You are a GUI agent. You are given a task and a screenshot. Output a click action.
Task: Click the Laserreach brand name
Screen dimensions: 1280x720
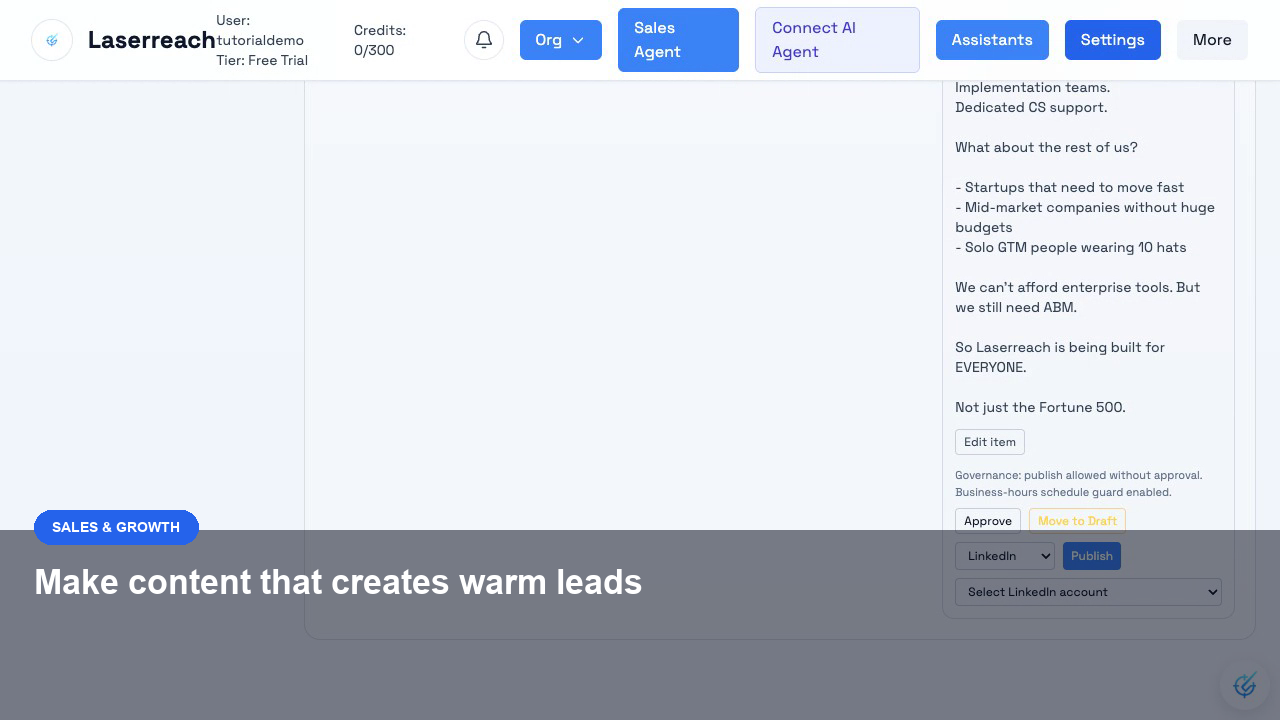click(152, 40)
